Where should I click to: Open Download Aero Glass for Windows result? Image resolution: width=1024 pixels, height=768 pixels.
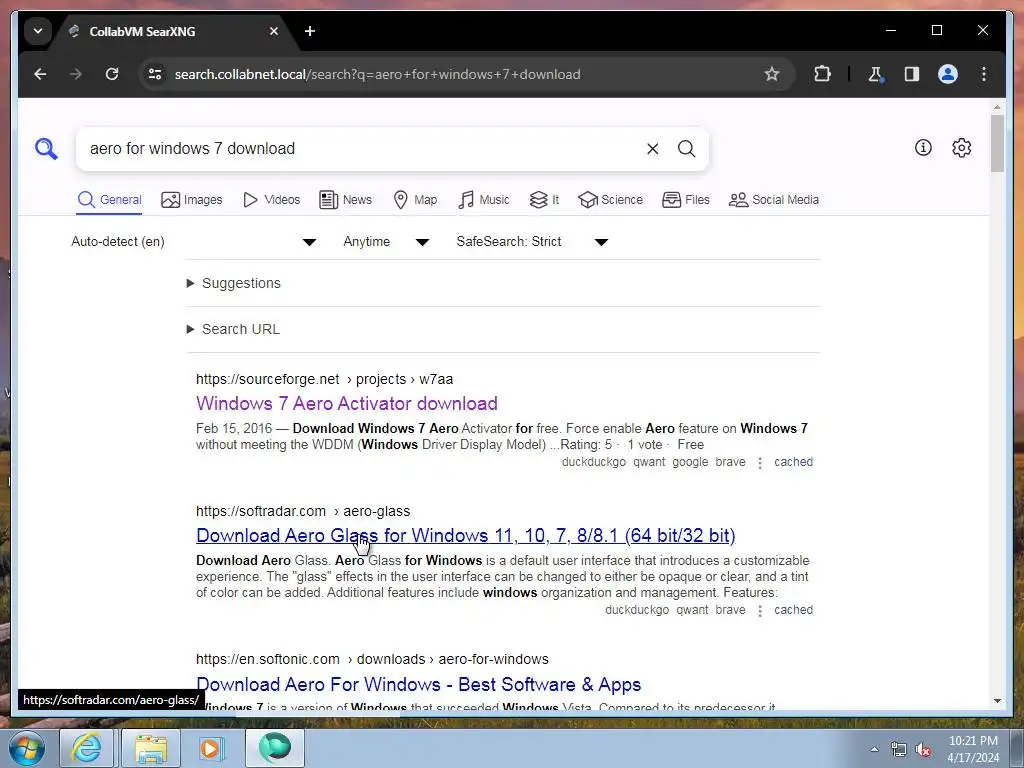[x=466, y=536]
